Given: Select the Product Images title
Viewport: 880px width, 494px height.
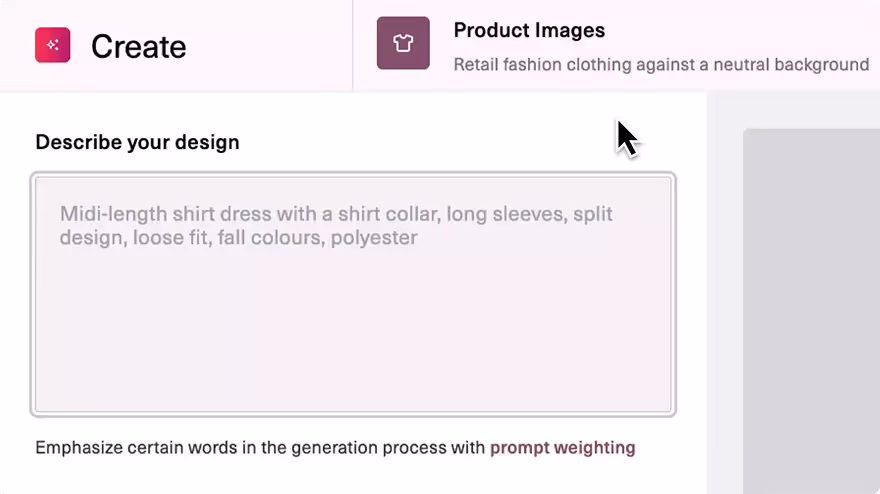Looking at the screenshot, I should coord(529,30).
